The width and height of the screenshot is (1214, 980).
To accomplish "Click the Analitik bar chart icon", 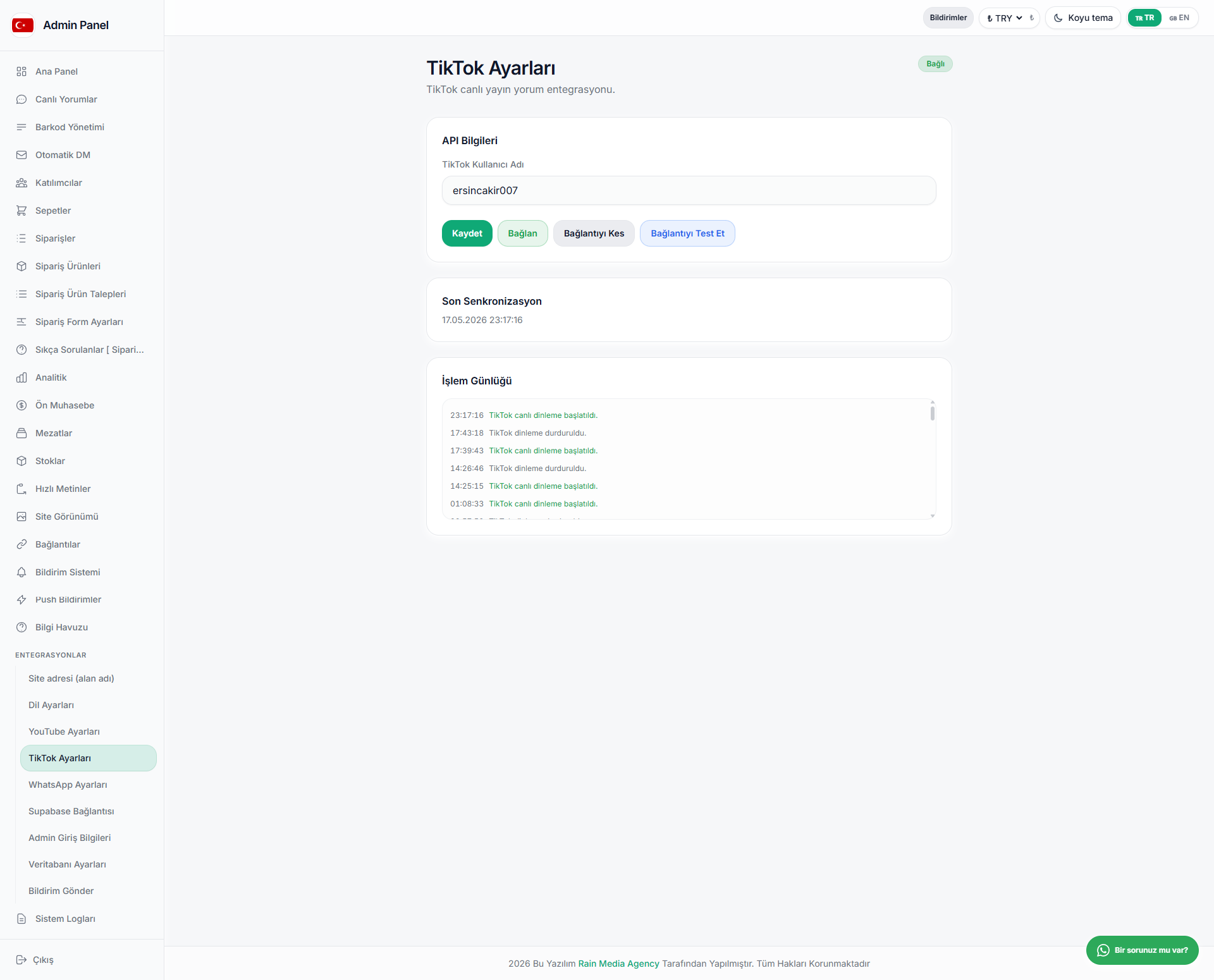I will (21, 377).
